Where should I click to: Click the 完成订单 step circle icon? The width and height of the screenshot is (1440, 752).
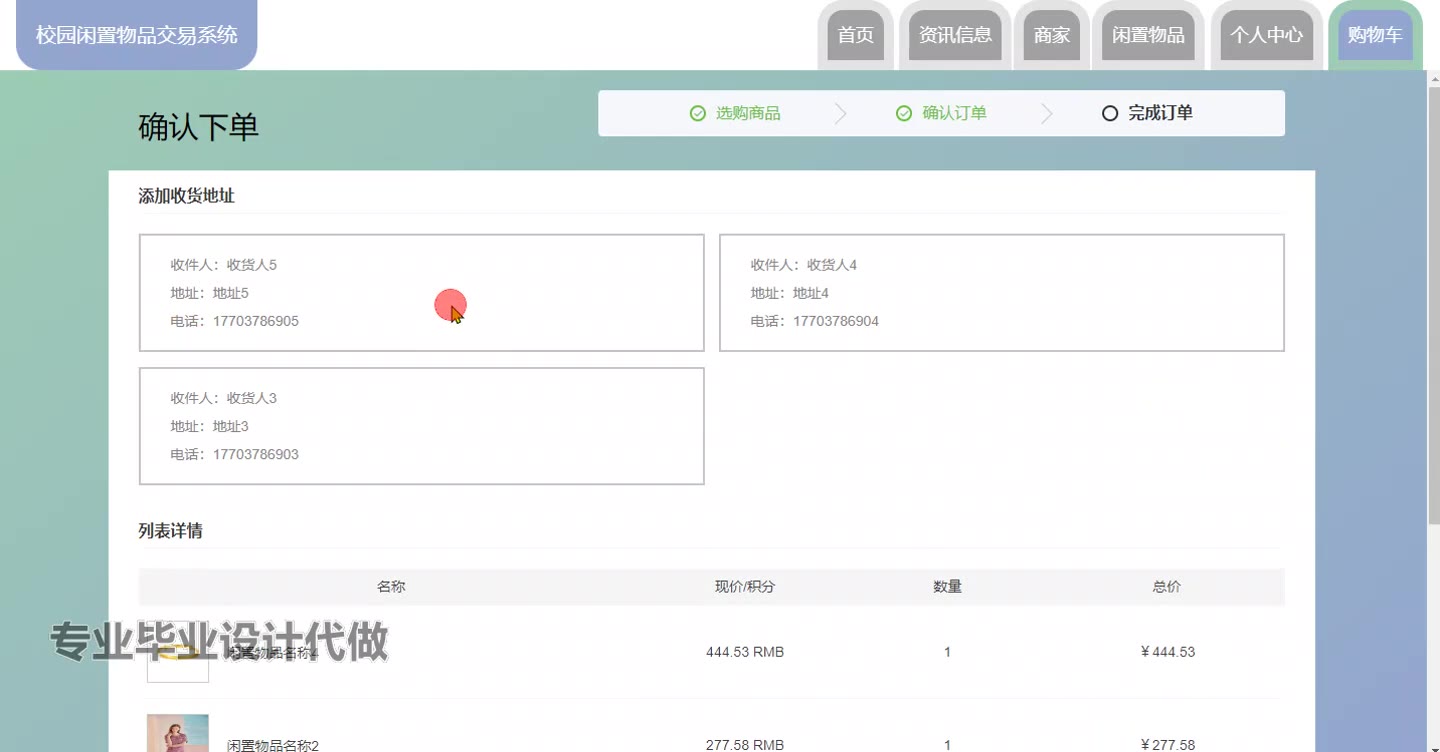(x=1110, y=113)
